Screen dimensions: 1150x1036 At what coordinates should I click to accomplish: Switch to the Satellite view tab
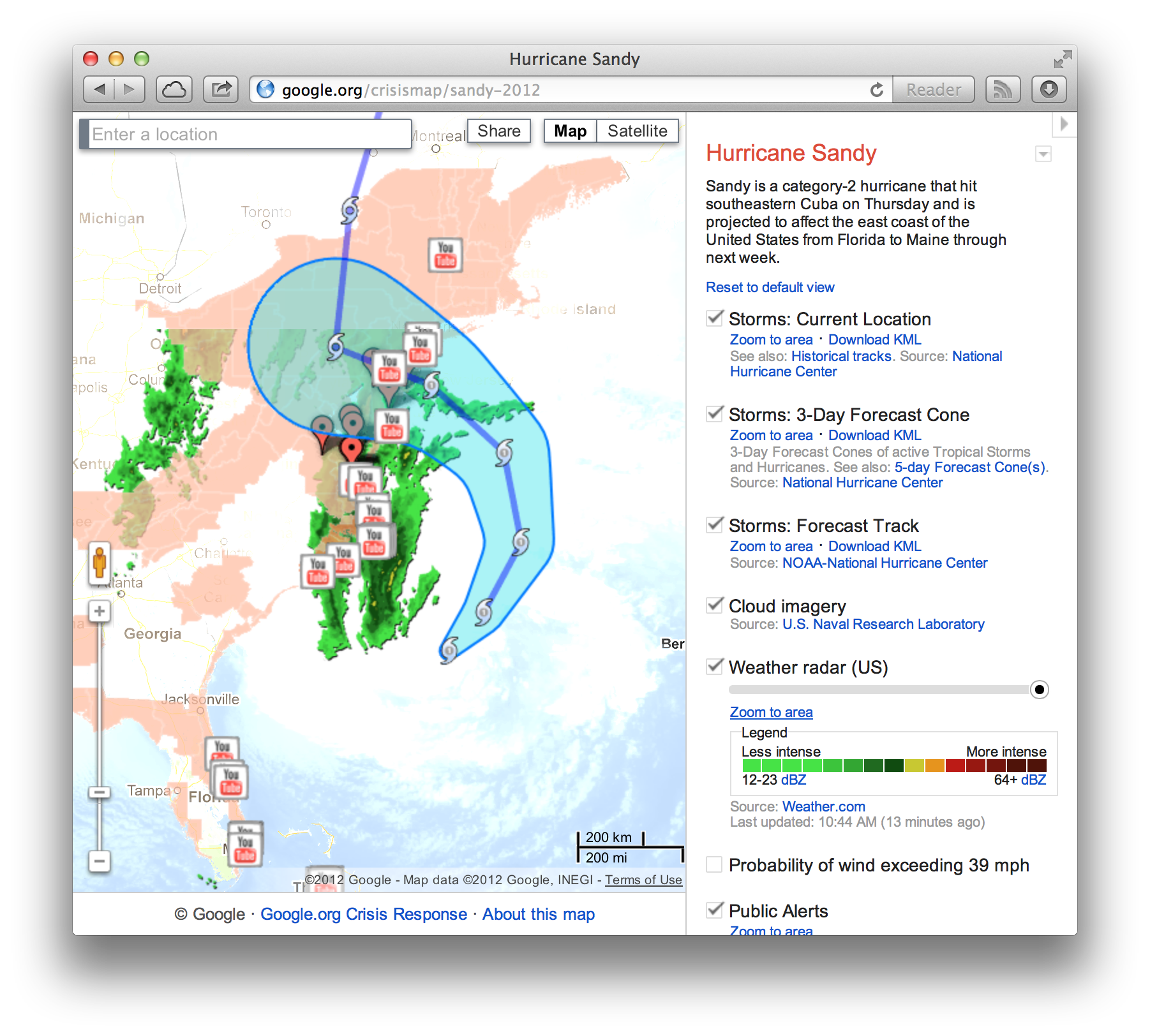pos(638,131)
